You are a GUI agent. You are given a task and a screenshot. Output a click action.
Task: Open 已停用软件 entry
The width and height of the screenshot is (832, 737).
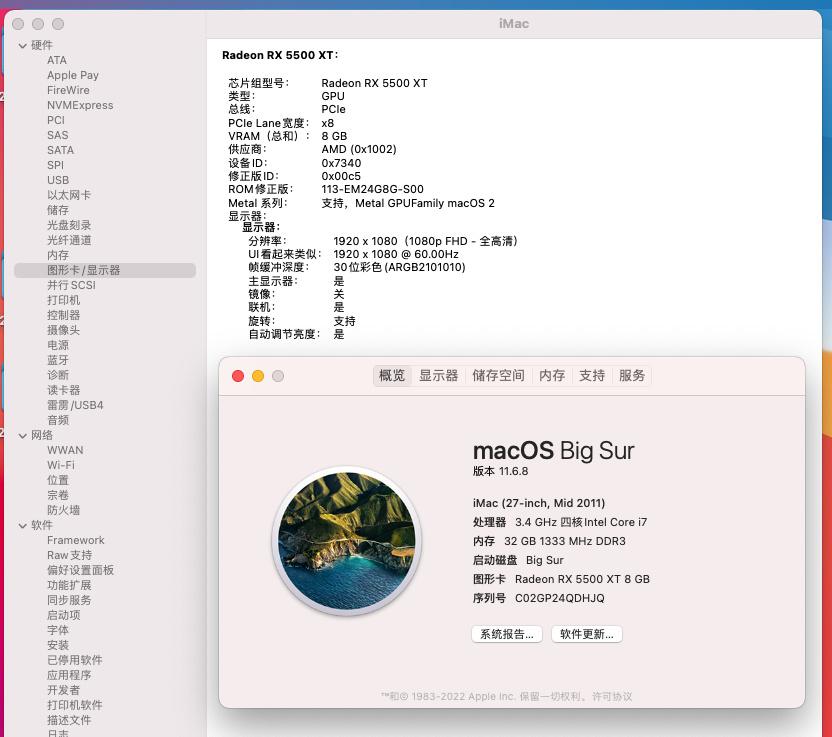click(74, 660)
